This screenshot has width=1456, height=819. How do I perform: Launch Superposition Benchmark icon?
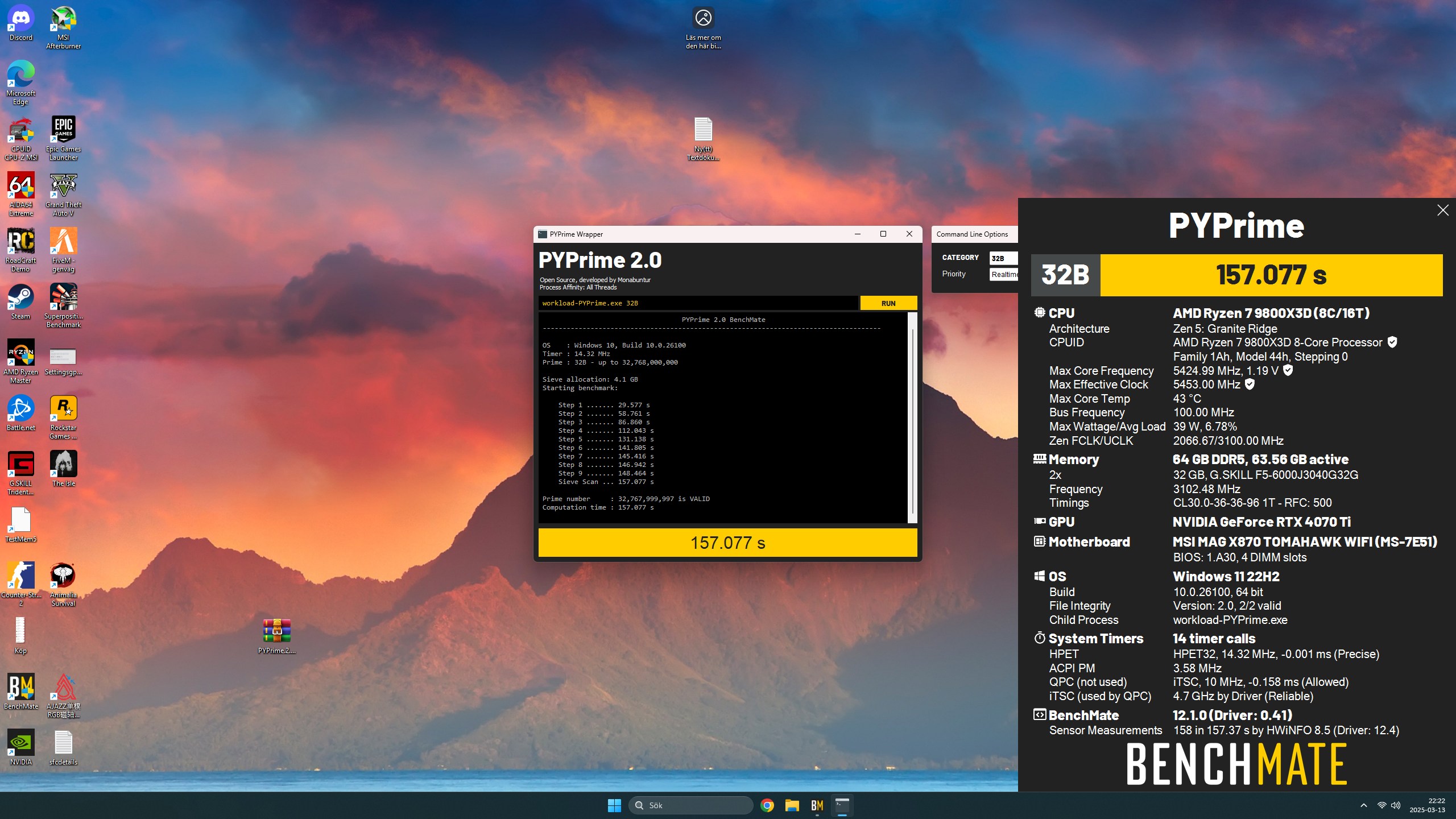(63, 307)
